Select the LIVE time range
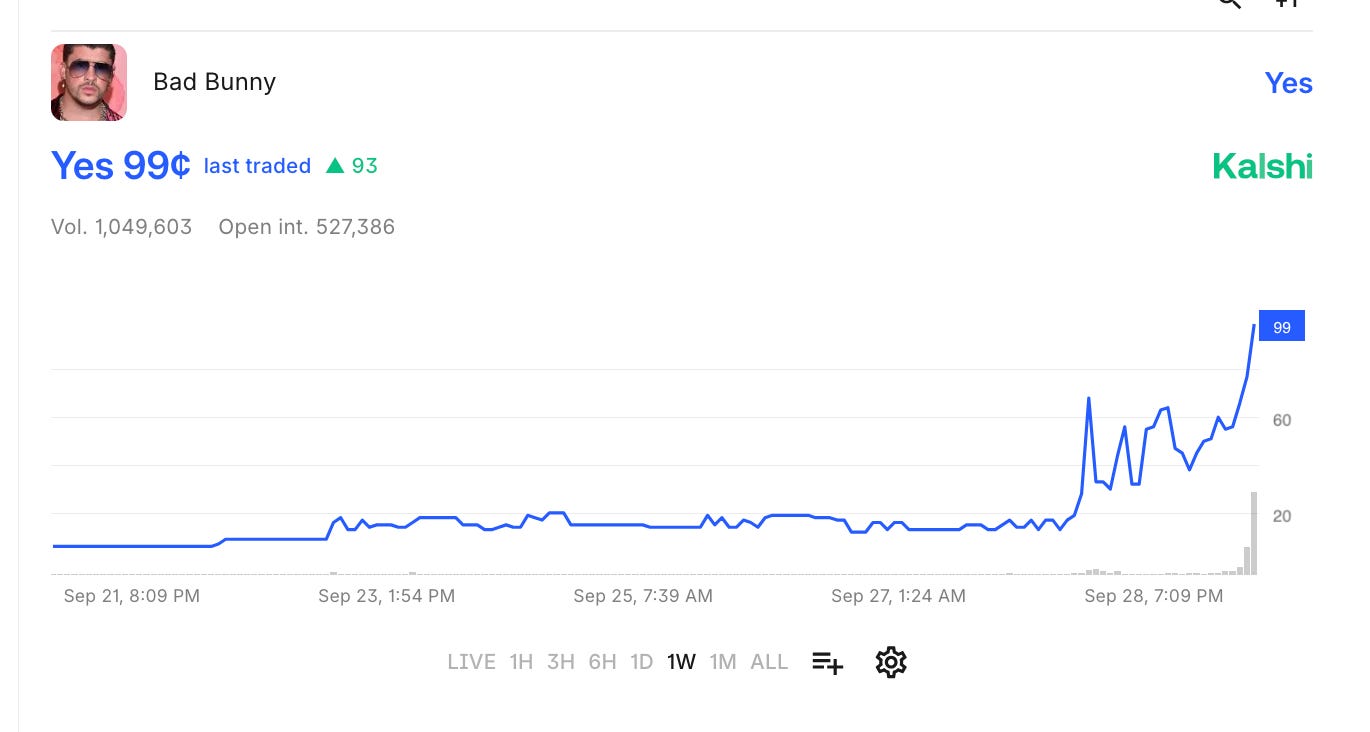The width and height of the screenshot is (1370, 732). [x=471, y=662]
